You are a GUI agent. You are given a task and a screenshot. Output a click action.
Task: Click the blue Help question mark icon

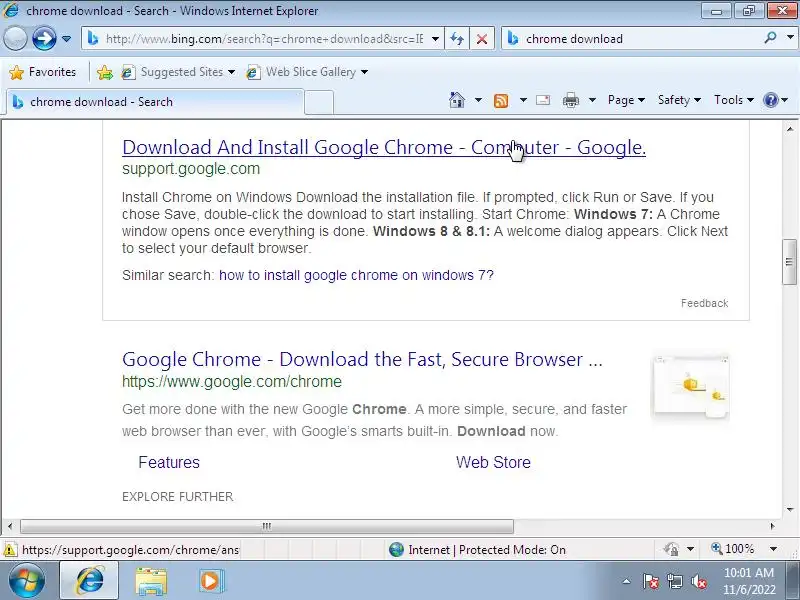[770, 100]
